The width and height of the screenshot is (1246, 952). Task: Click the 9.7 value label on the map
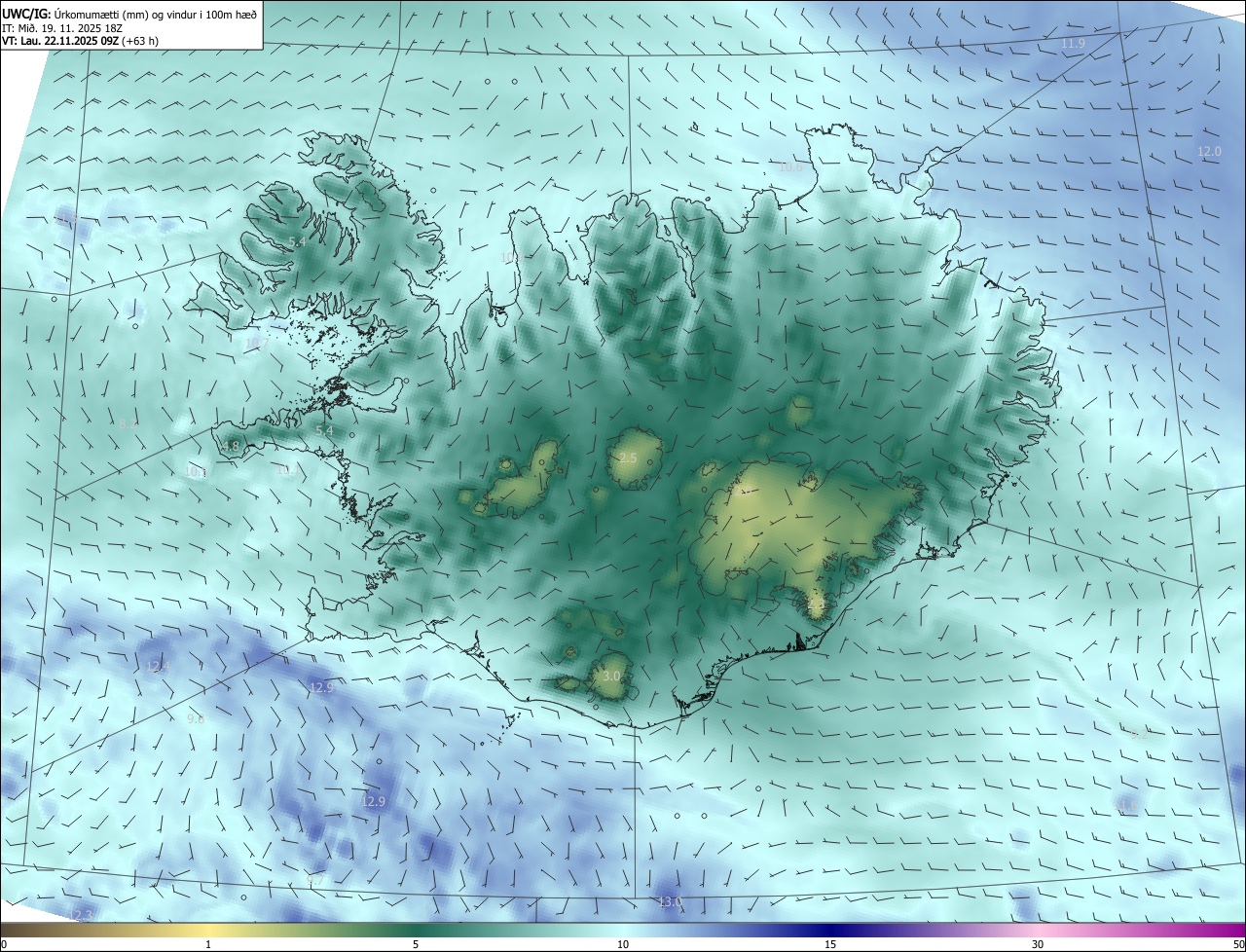click(315, 881)
